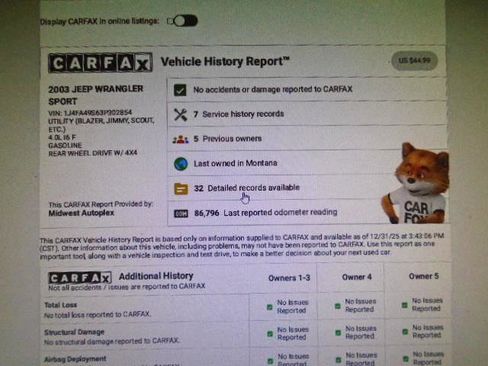
Task: Click the CAR FOX mascot image
Action: tap(415, 183)
